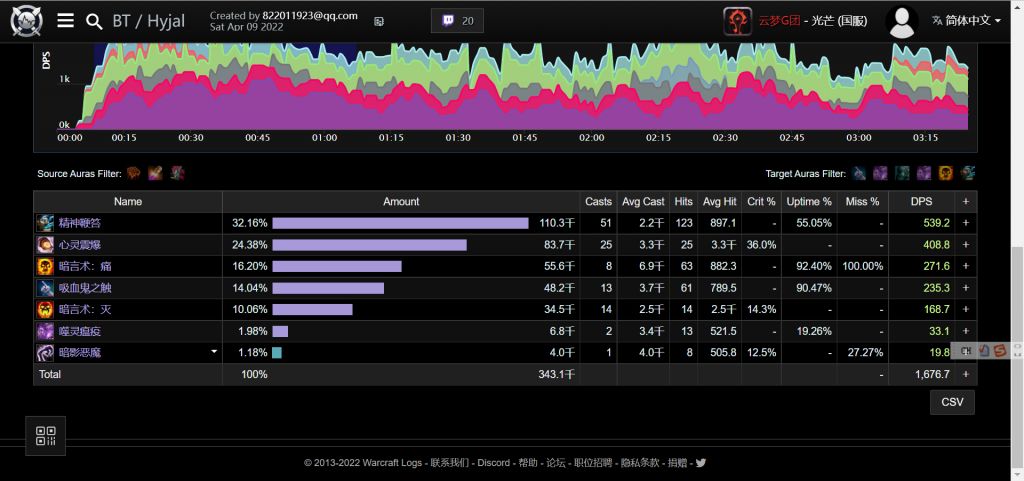
Task: Open the 心灵震爆 ability link
Action: tap(80, 245)
